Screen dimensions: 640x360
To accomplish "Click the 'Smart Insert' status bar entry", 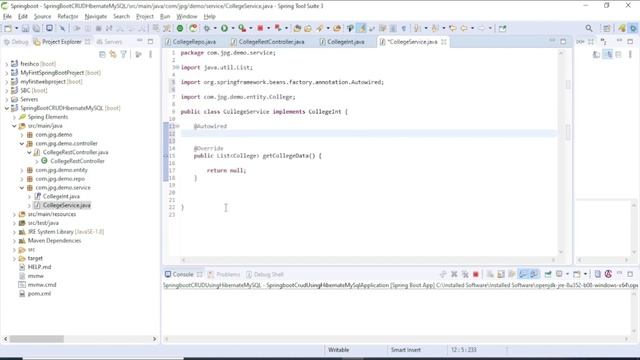I will tap(406, 350).
